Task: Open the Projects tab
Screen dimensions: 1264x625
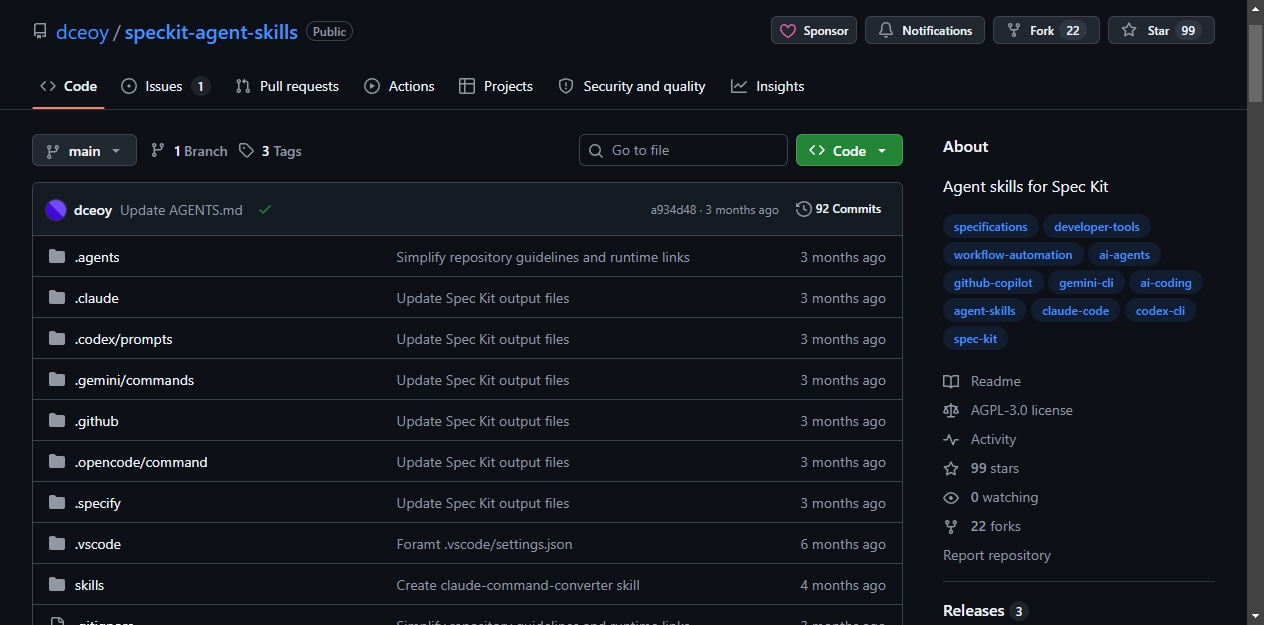Action: tap(496, 86)
